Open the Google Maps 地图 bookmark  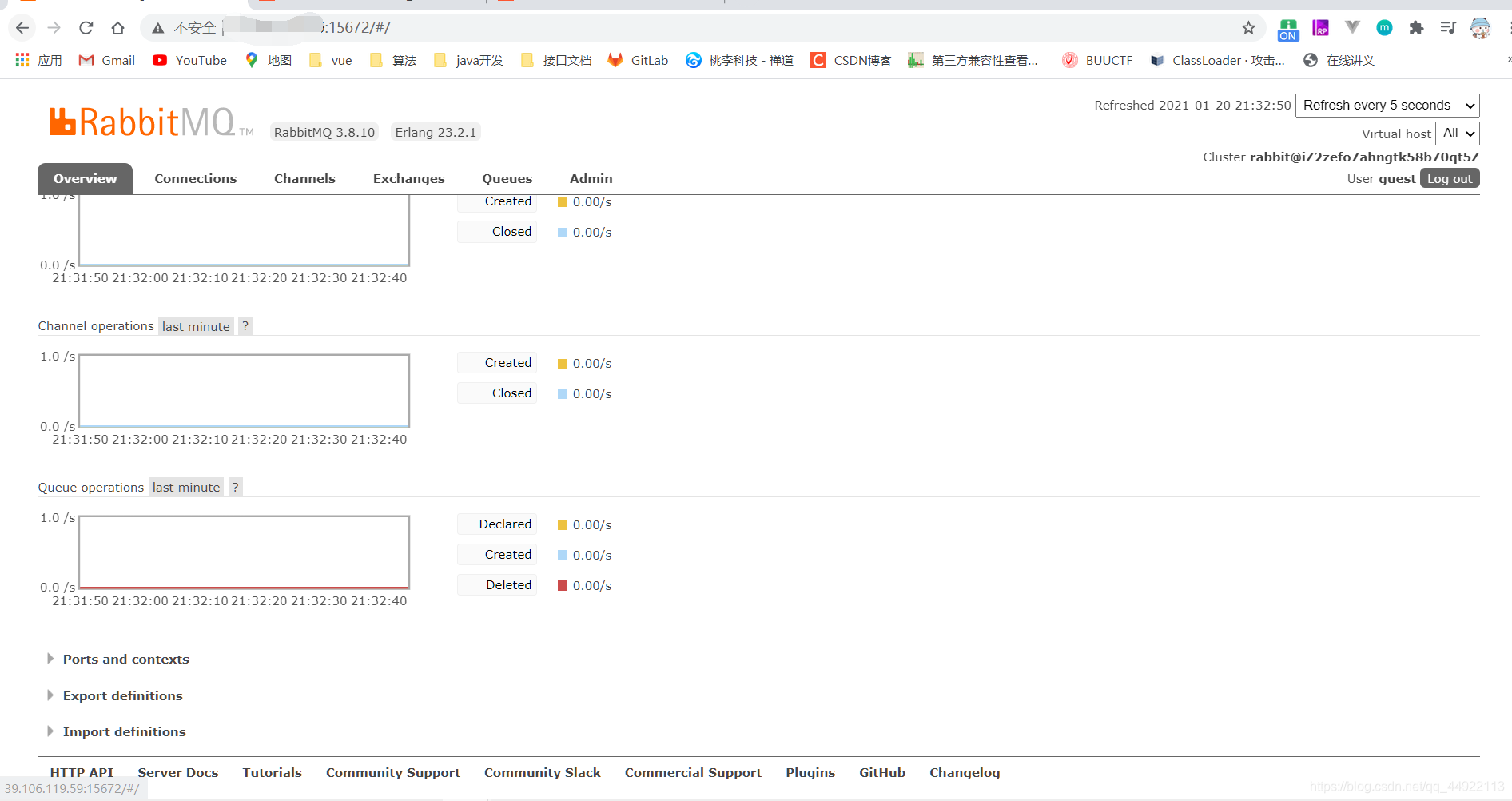pyautogui.click(x=269, y=60)
